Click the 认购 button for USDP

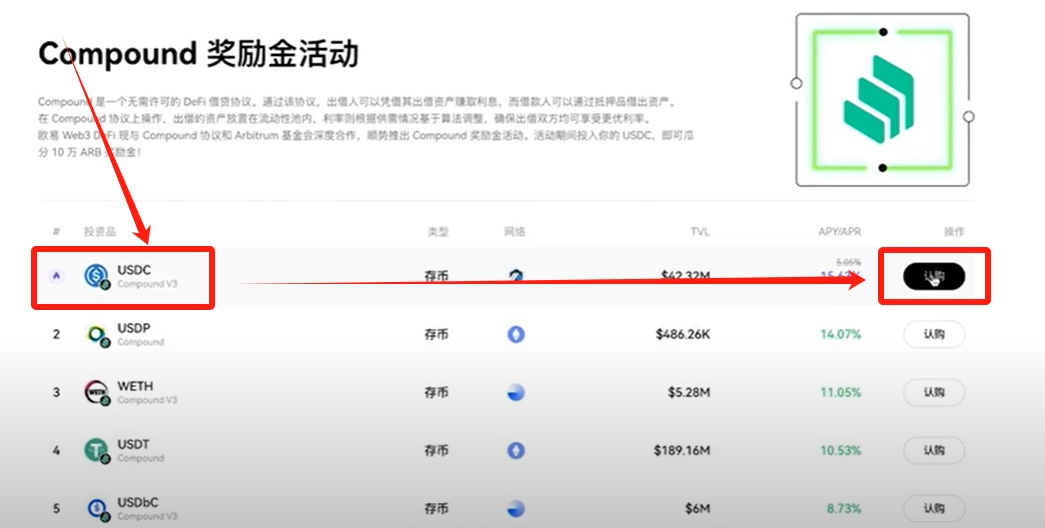coord(934,334)
